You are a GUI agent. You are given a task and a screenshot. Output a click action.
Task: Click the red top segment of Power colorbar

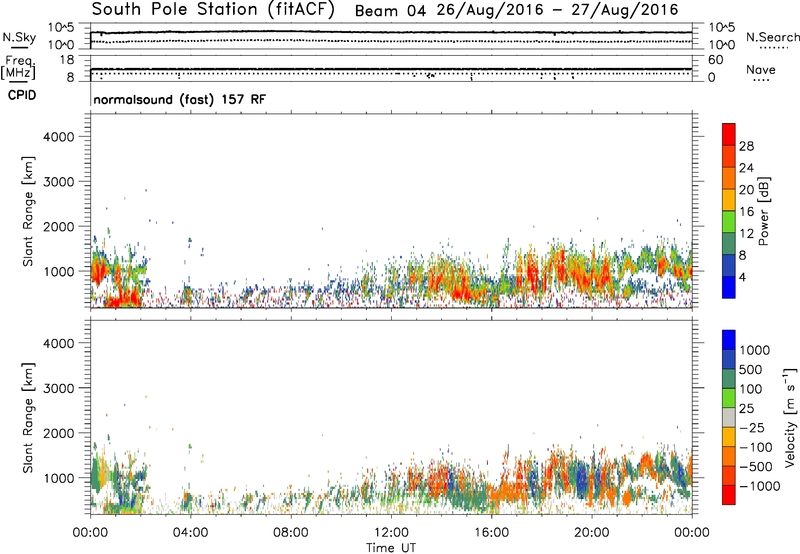[x=729, y=134]
